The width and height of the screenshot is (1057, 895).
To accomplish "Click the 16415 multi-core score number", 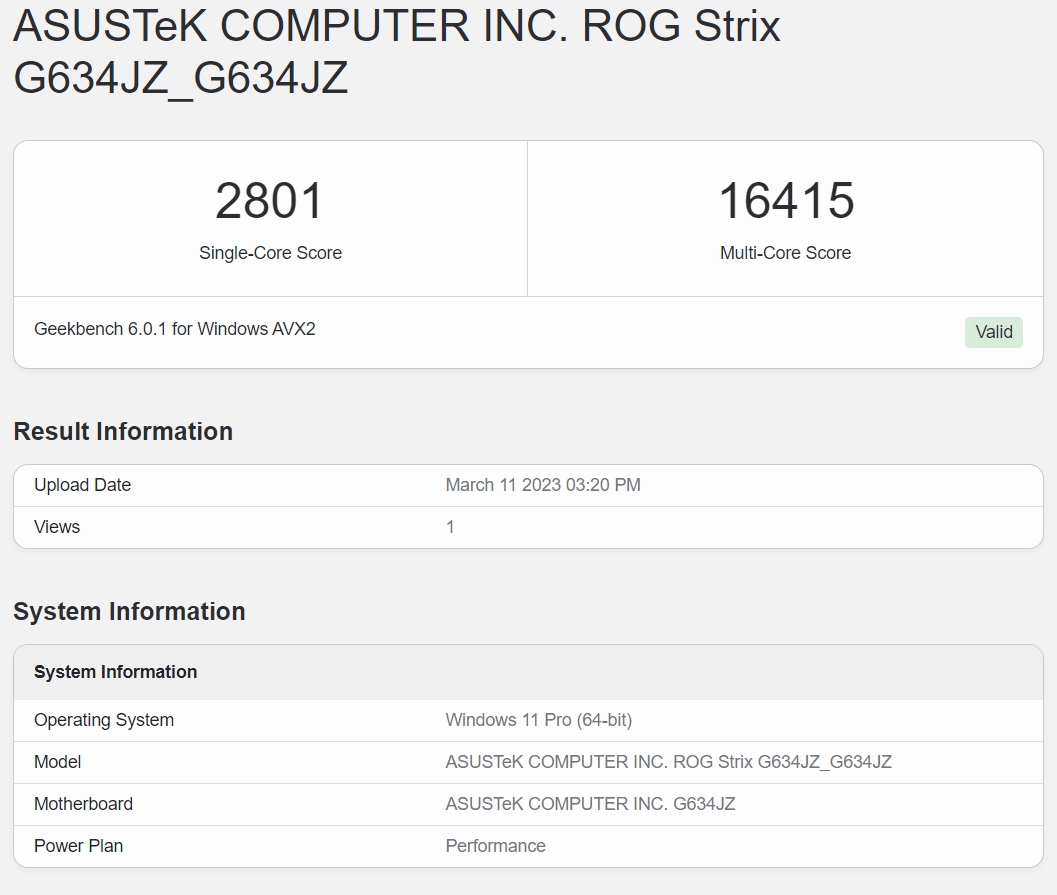I will tap(785, 201).
